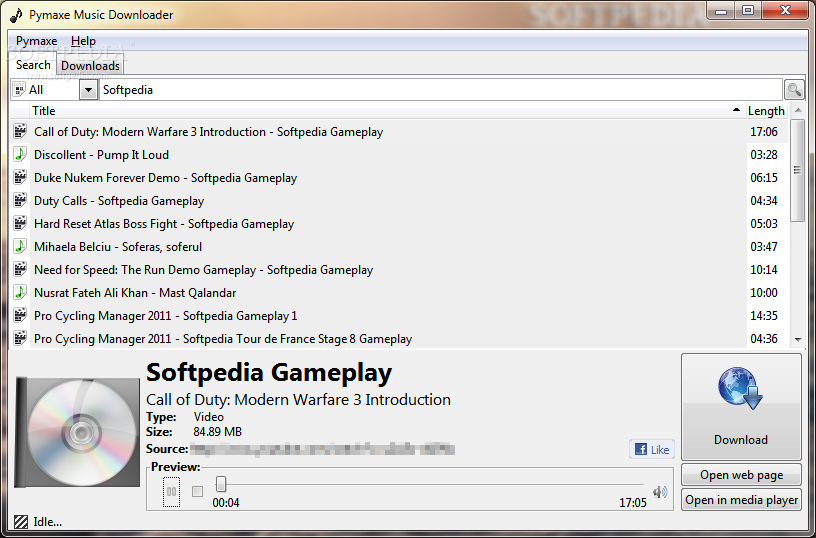The width and height of the screenshot is (816, 538).
Task: Select Mihaela Belciu - Soferas, soferul row
Action: 399,247
